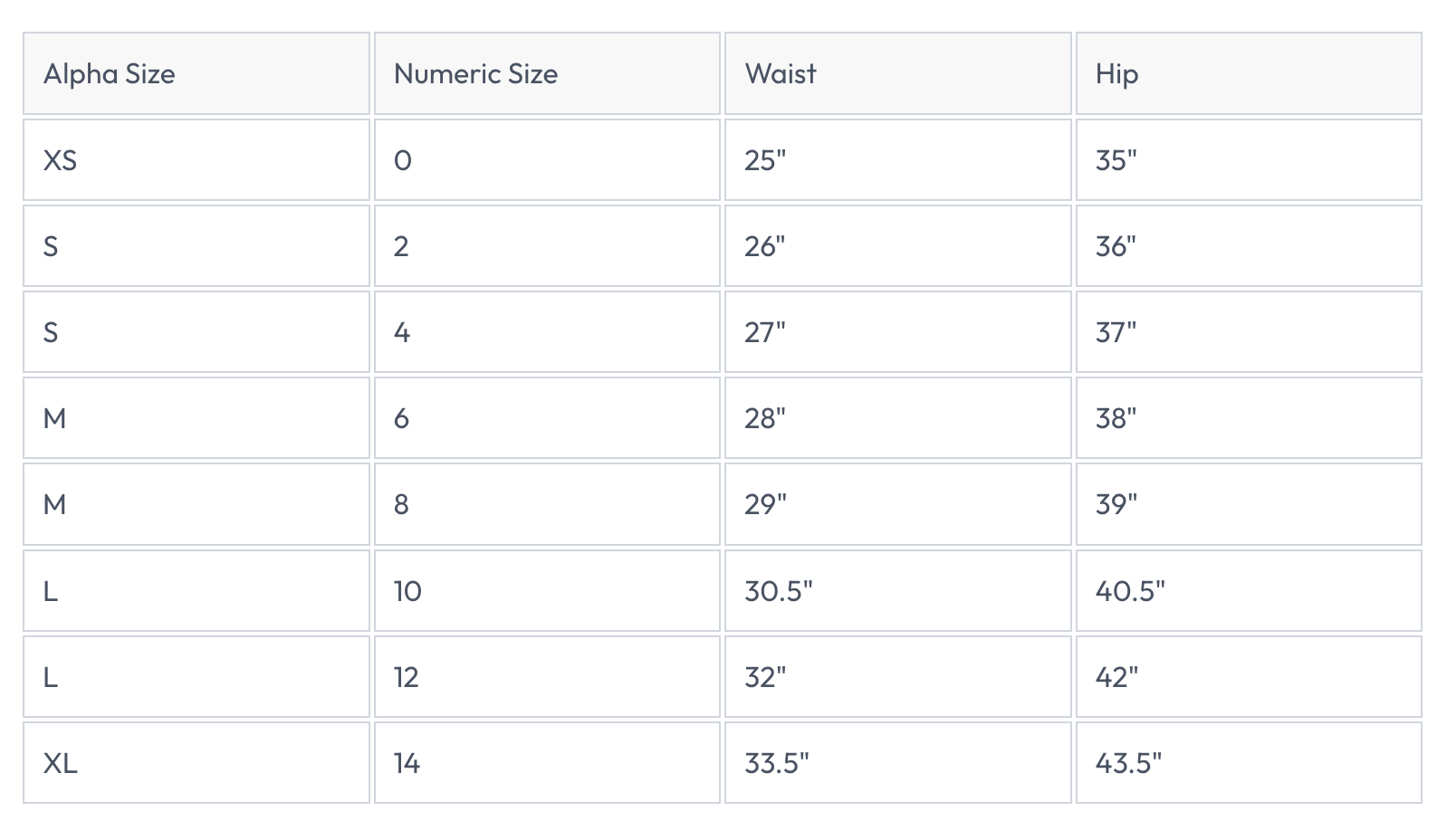Select the 39" hip measurement
The width and height of the screenshot is (1447, 840).
click(1116, 504)
